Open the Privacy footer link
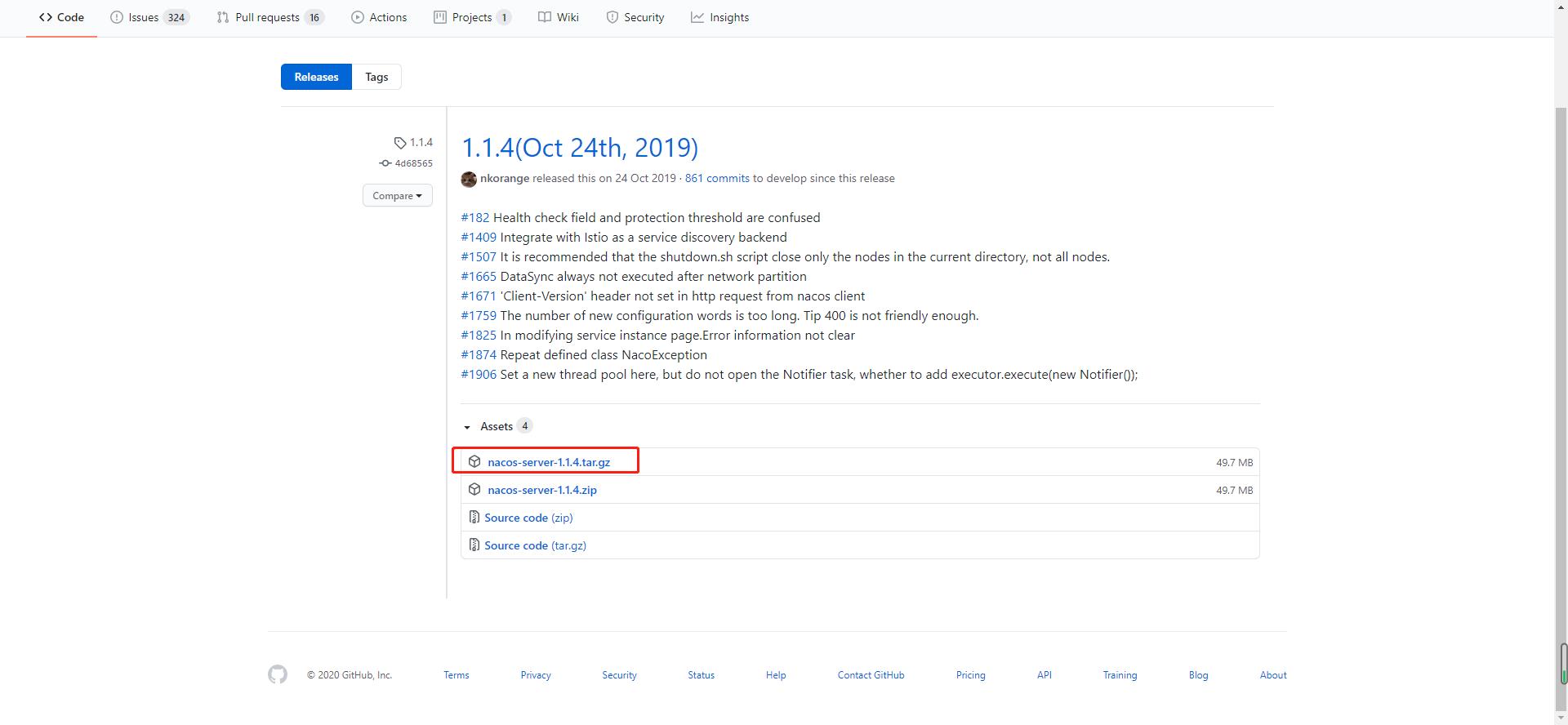The width and height of the screenshot is (1568, 725). click(x=536, y=675)
